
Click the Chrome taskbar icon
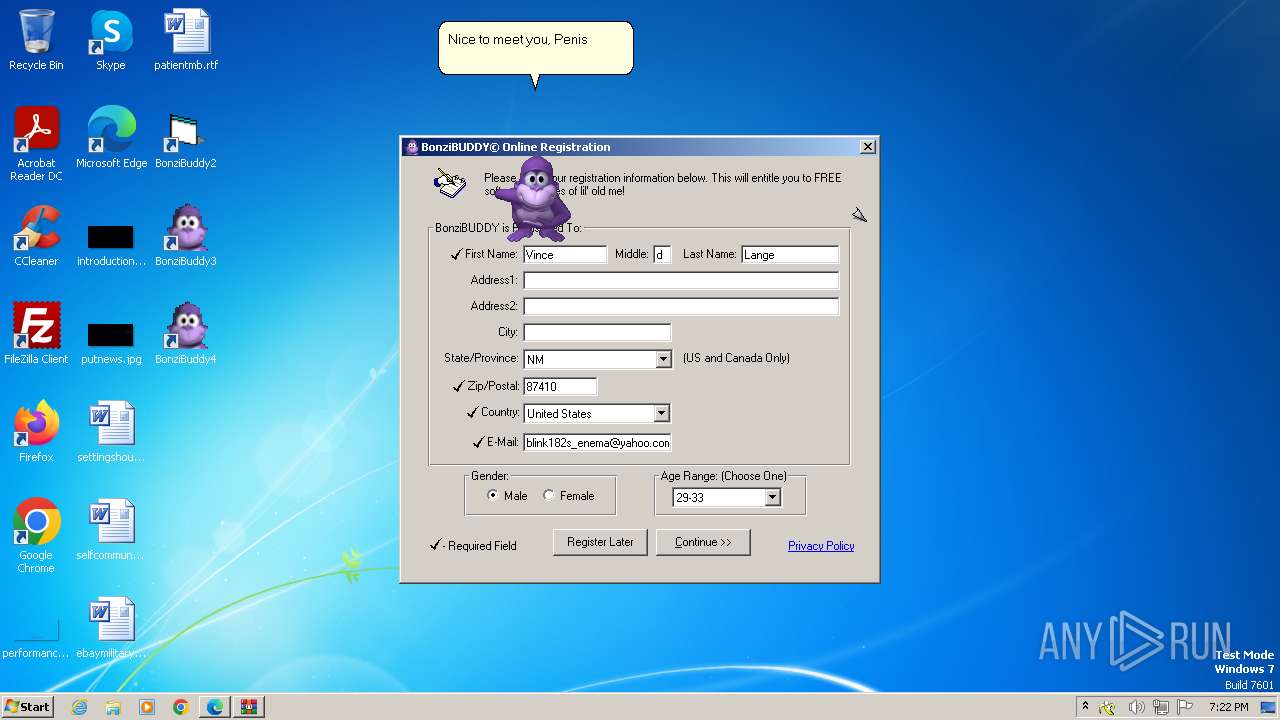pos(181,707)
